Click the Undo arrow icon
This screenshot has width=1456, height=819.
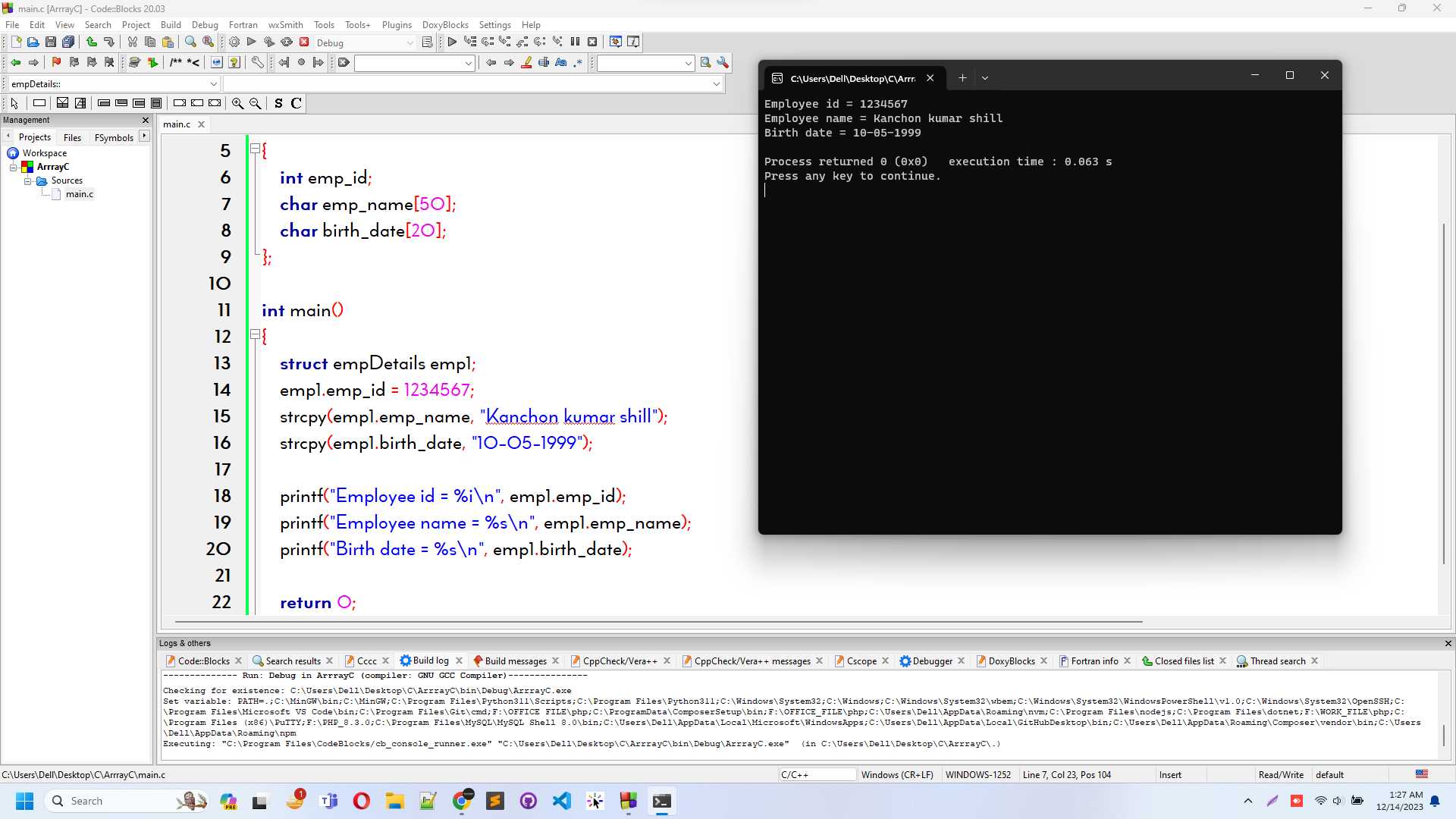click(92, 42)
